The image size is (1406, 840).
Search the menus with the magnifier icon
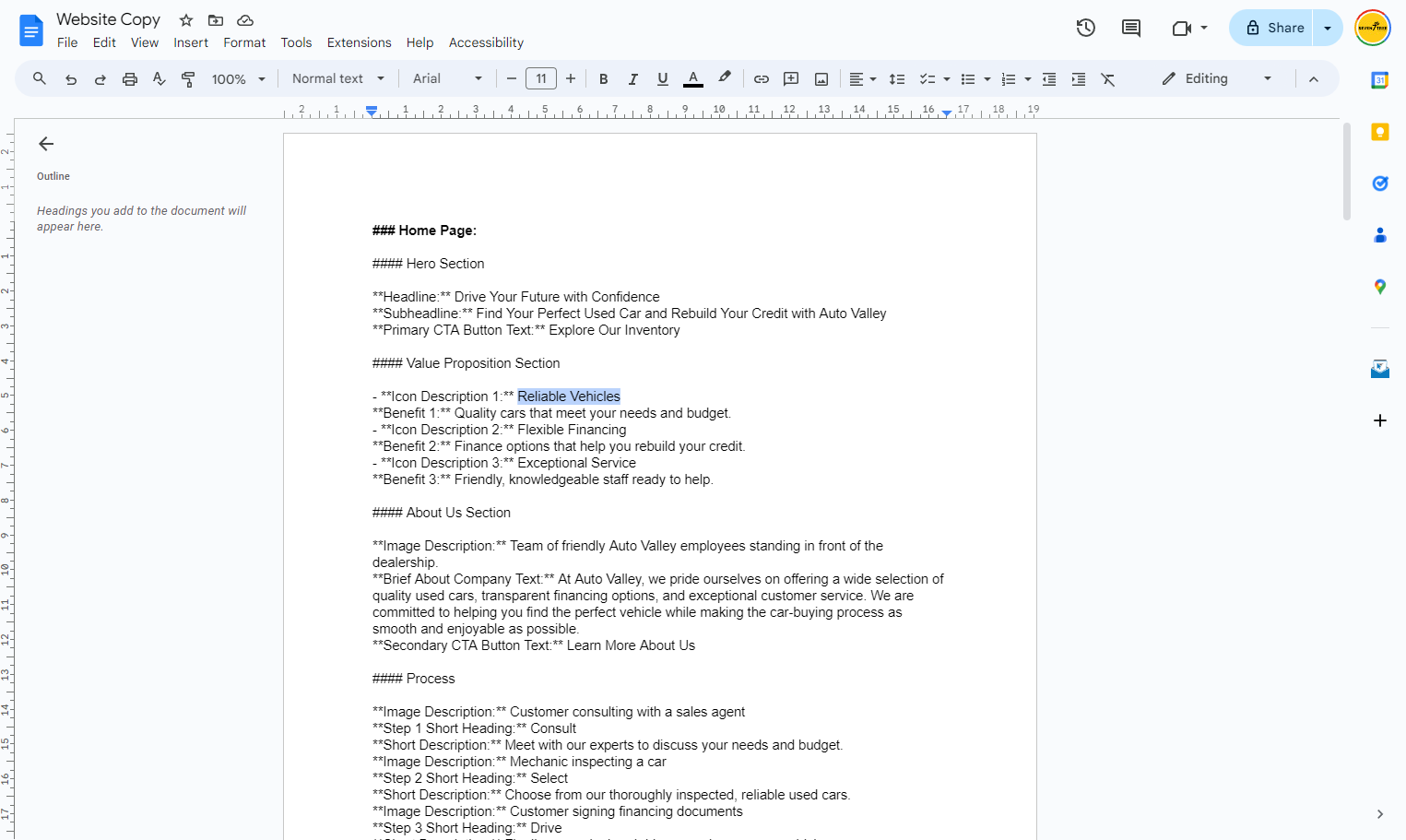(x=40, y=79)
